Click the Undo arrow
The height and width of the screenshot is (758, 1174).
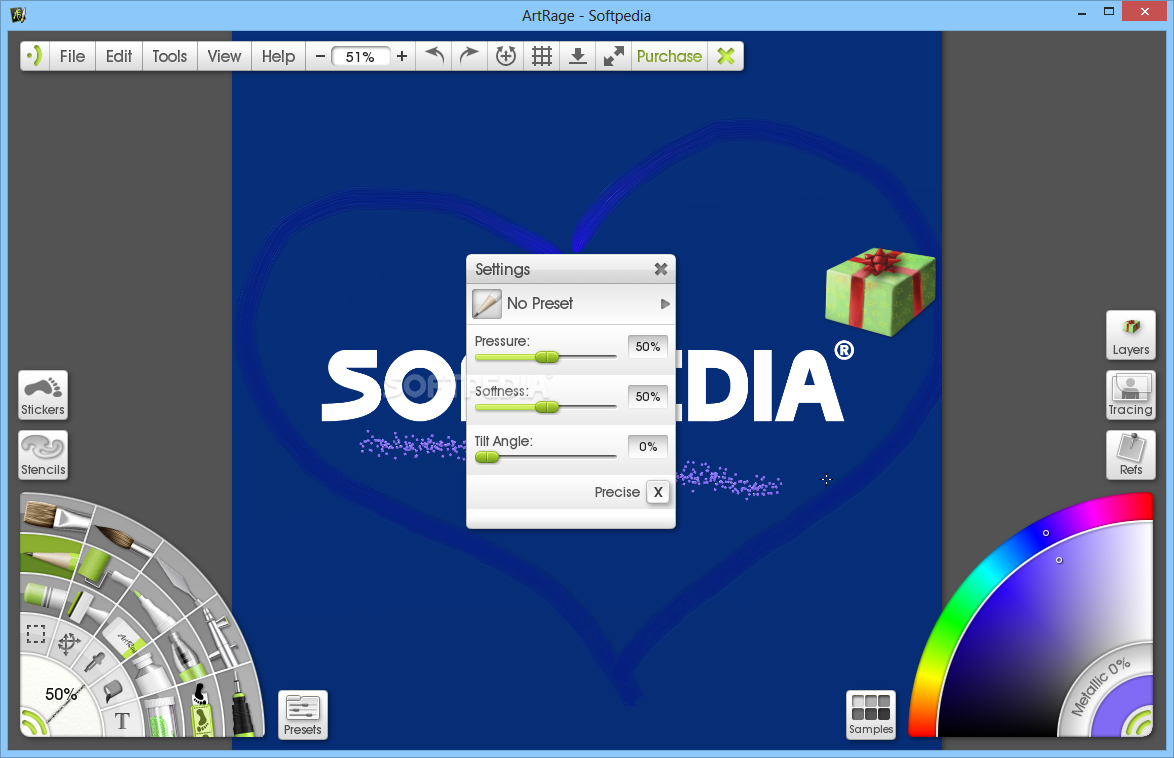click(434, 56)
